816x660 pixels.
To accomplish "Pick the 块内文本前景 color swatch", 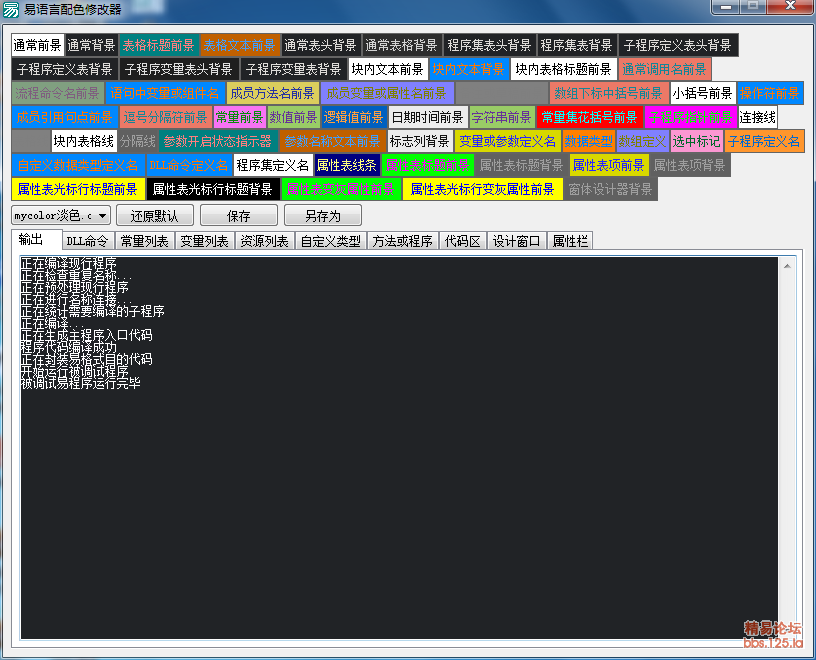I will [x=388, y=69].
